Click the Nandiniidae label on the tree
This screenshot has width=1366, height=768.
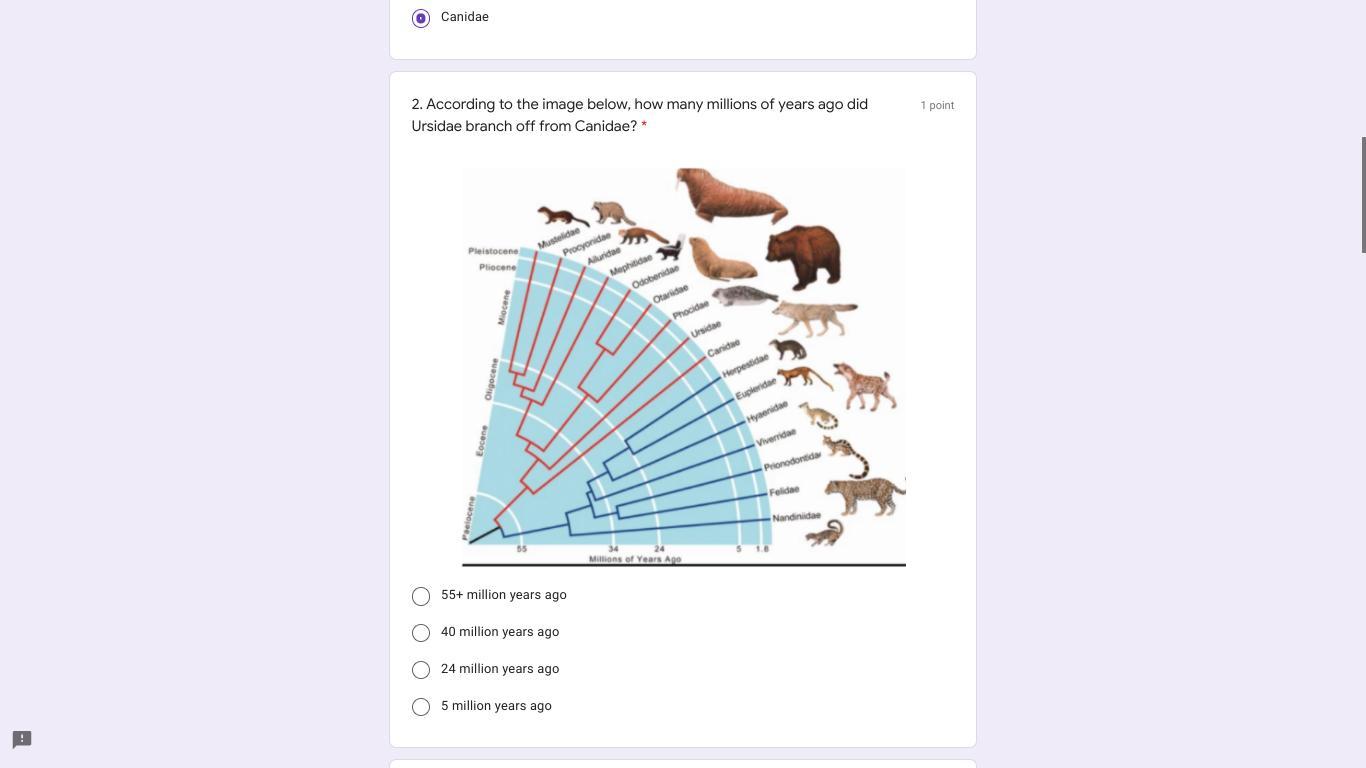click(796, 517)
